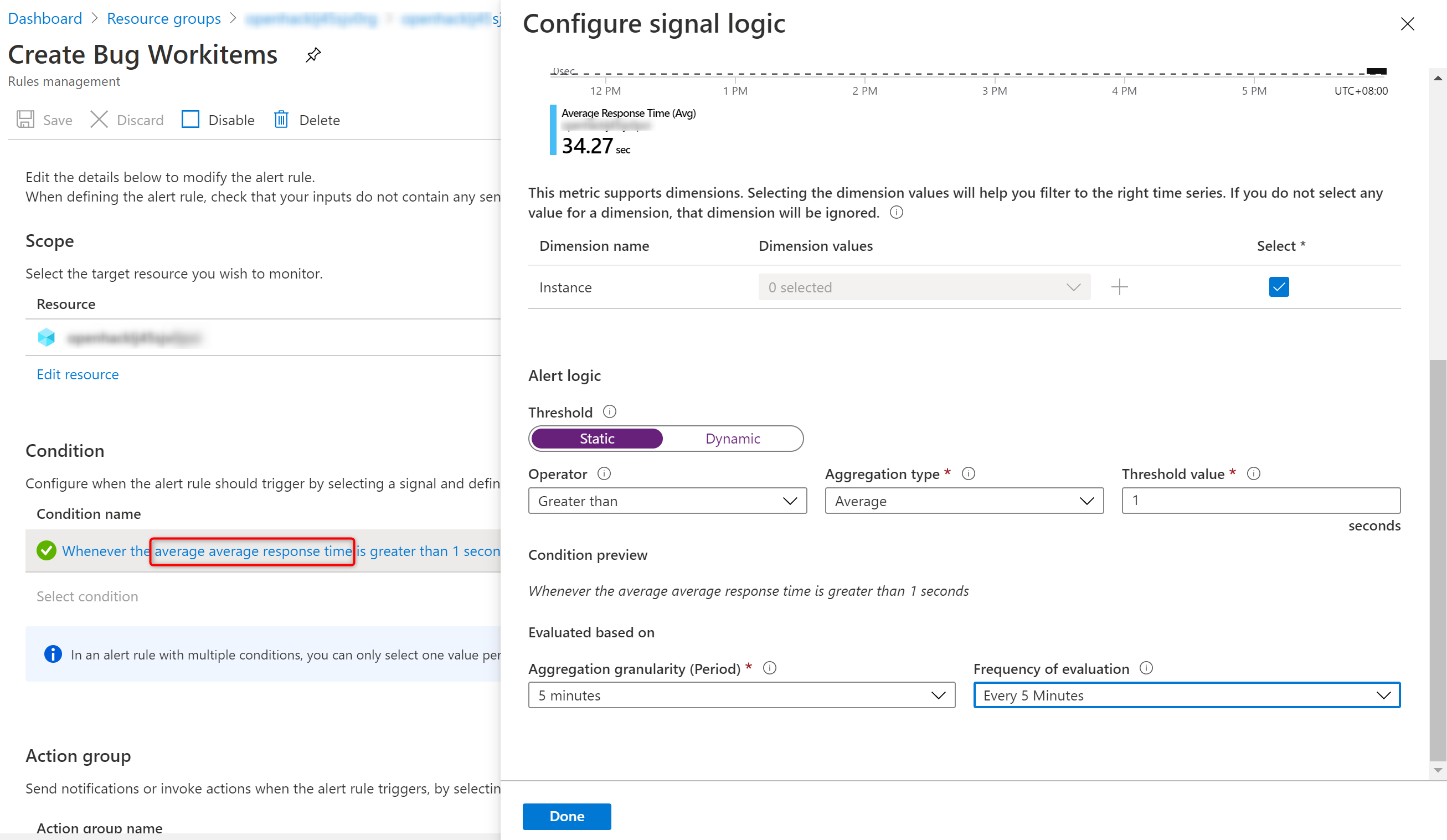The width and height of the screenshot is (1447, 840).
Task: Switch threshold to Dynamic
Action: 732,439
